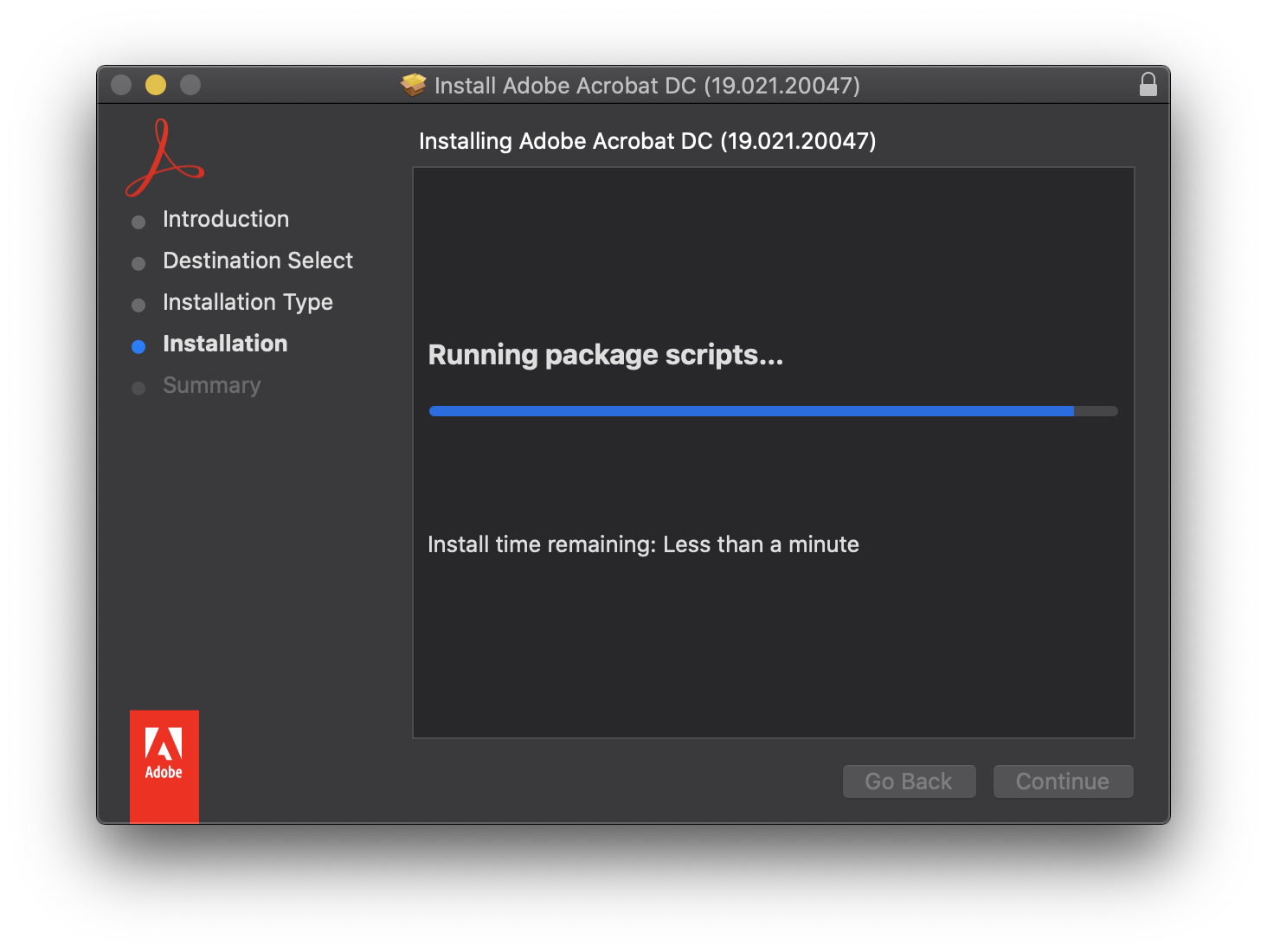Click the window title Install Adobe Acrobat DC
This screenshot has height=952, width=1267.
[x=649, y=85]
